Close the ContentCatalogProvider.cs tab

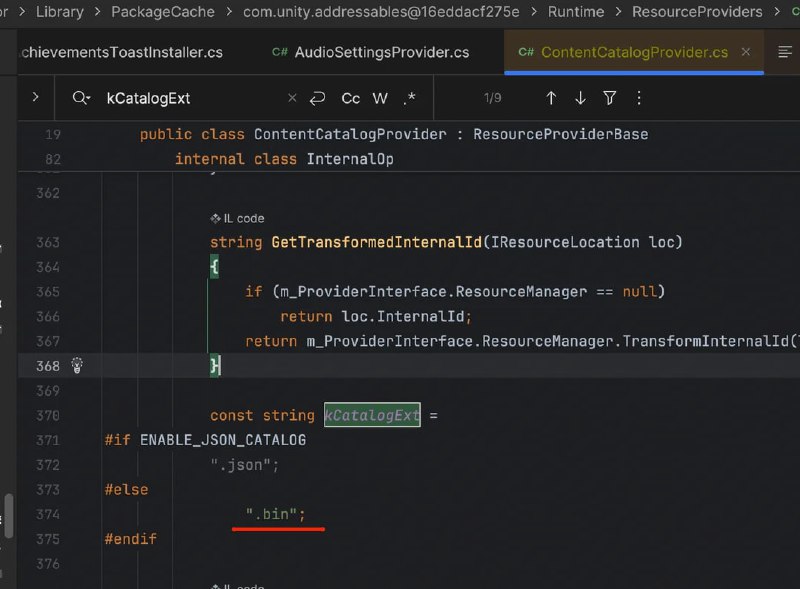pos(746,52)
